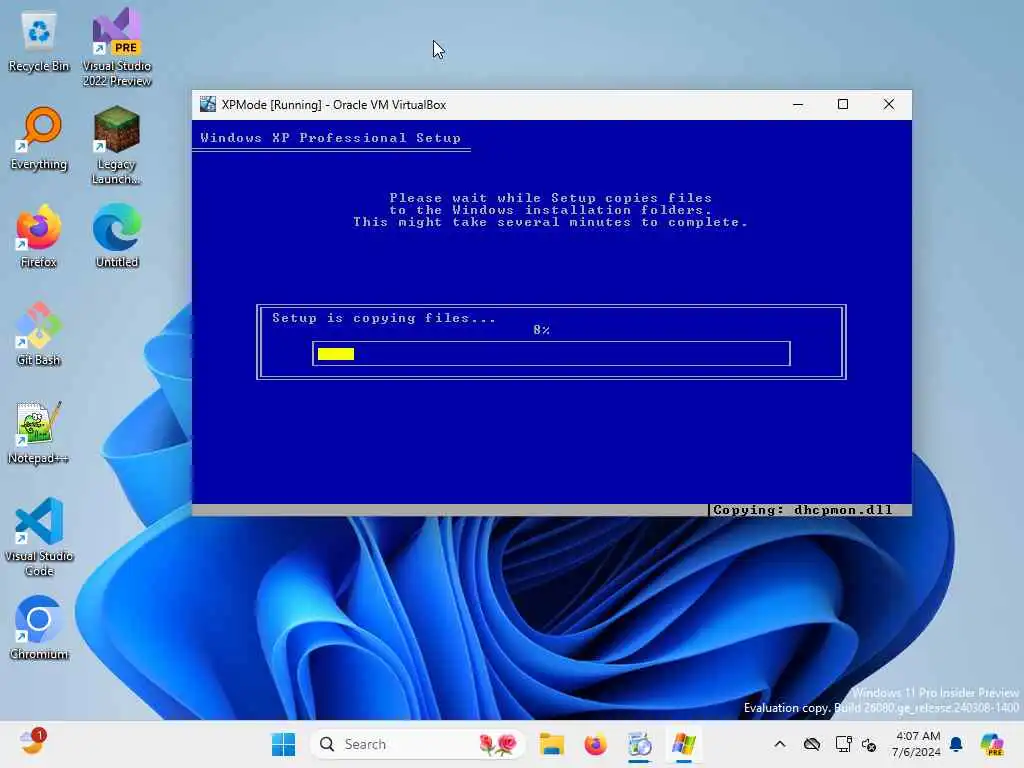
Task: Open File Explorer from taskbar
Action: (551, 744)
